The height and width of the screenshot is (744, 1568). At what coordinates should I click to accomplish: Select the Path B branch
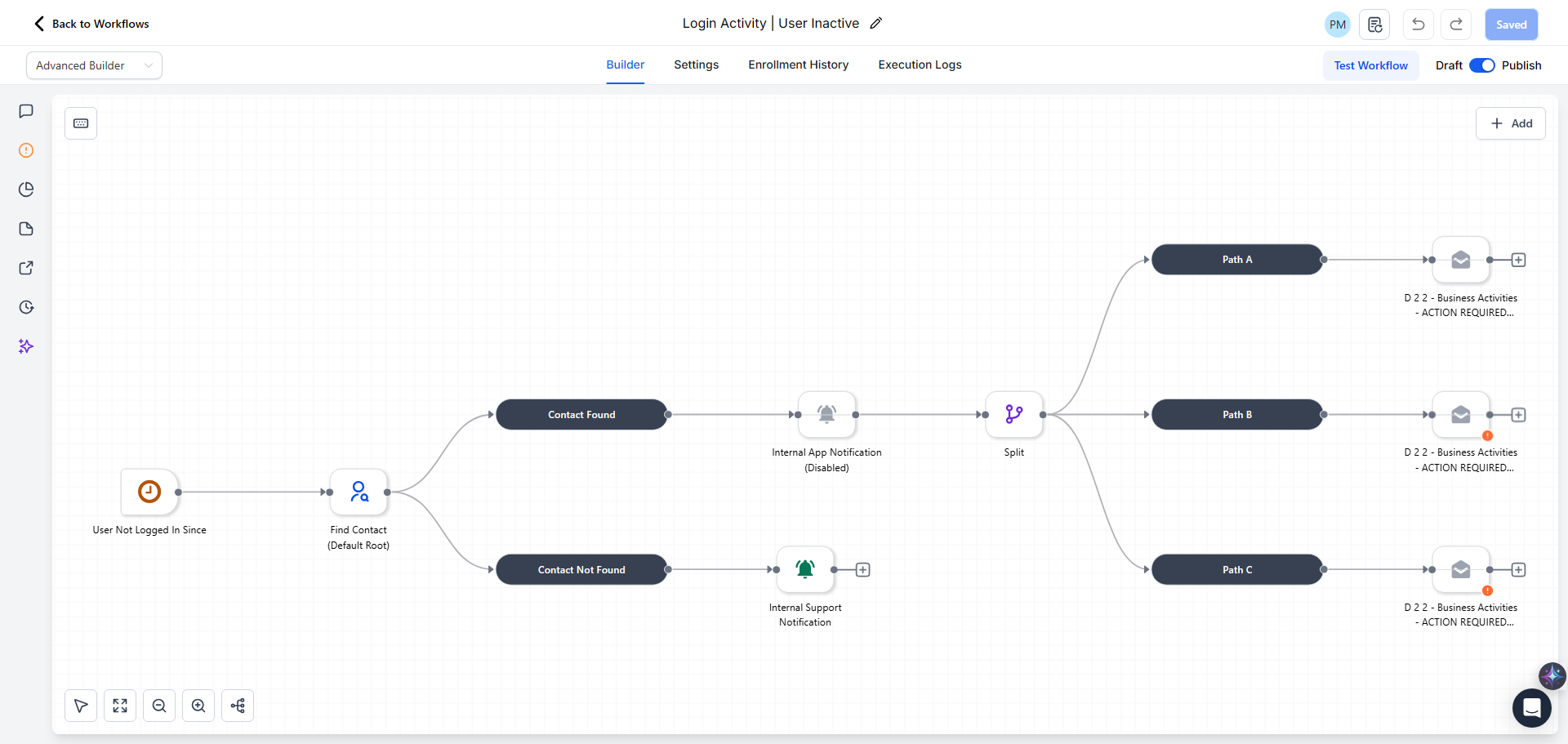pos(1237,414)
